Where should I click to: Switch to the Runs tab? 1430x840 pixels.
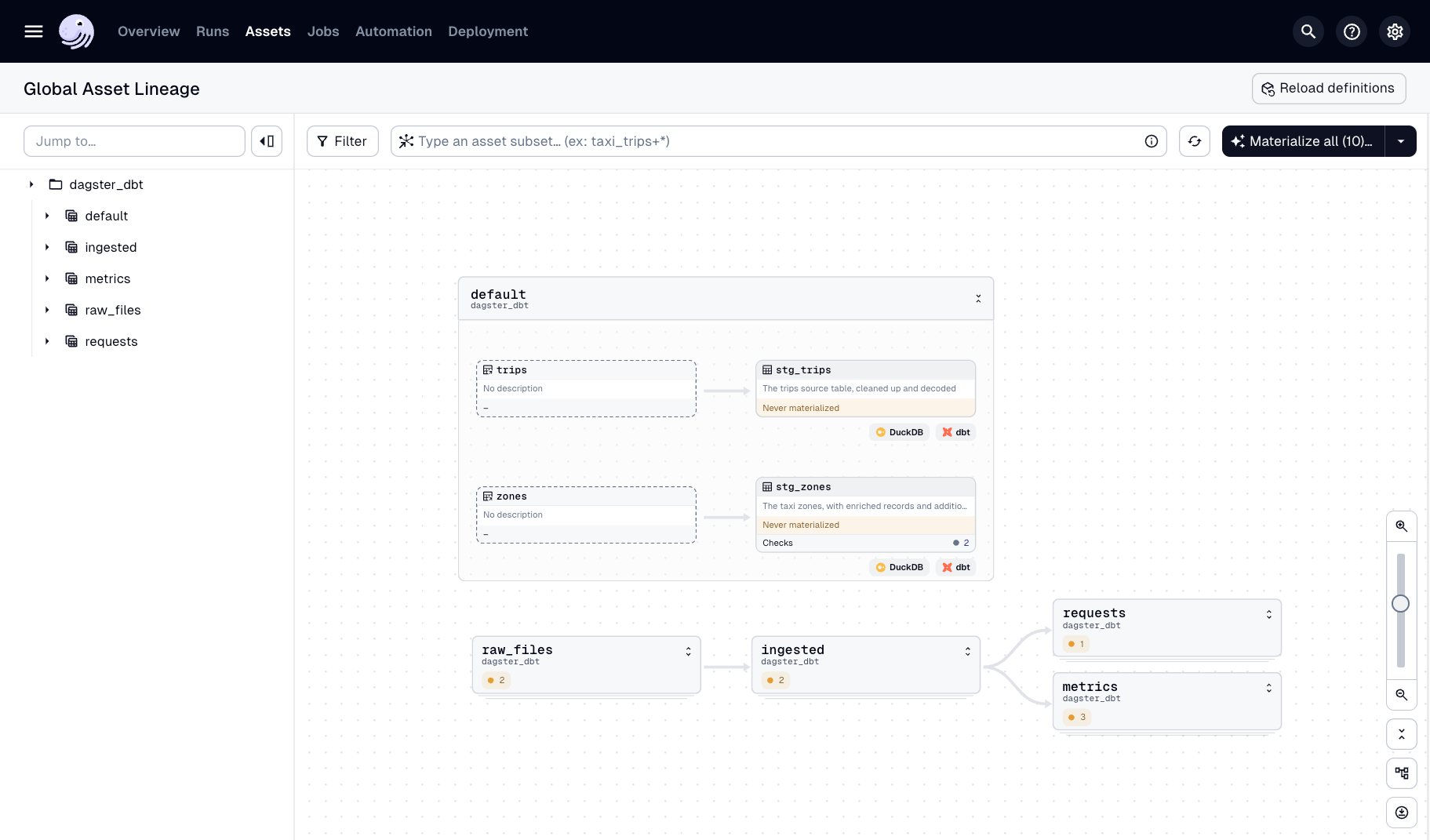[x=212, y=31]
